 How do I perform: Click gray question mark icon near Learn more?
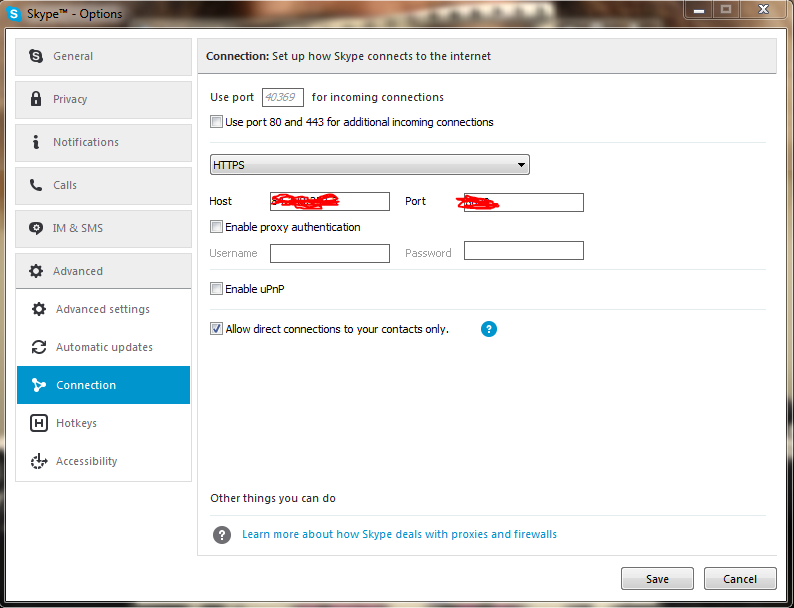[x=222, y=535]
